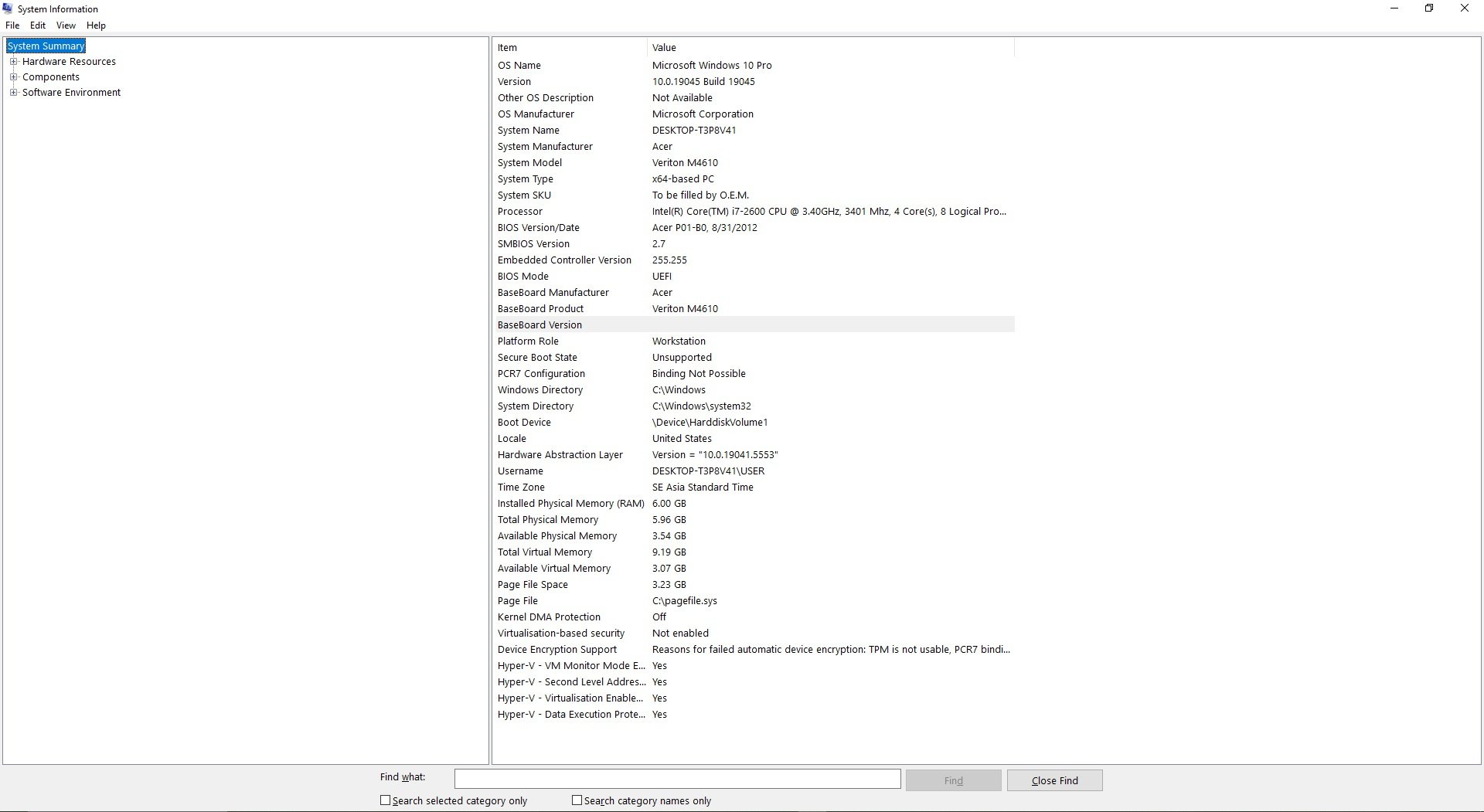
Task: Click the Item column header
Action: (570, 48)
